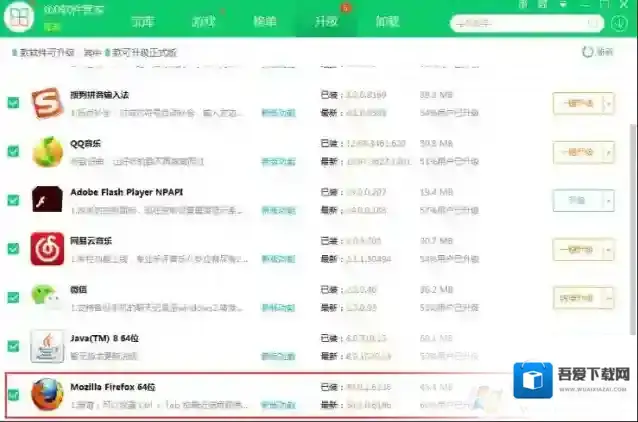Click the 360 software manager logo
Viewport: 638px width, 422px height.
pos(18,19)
